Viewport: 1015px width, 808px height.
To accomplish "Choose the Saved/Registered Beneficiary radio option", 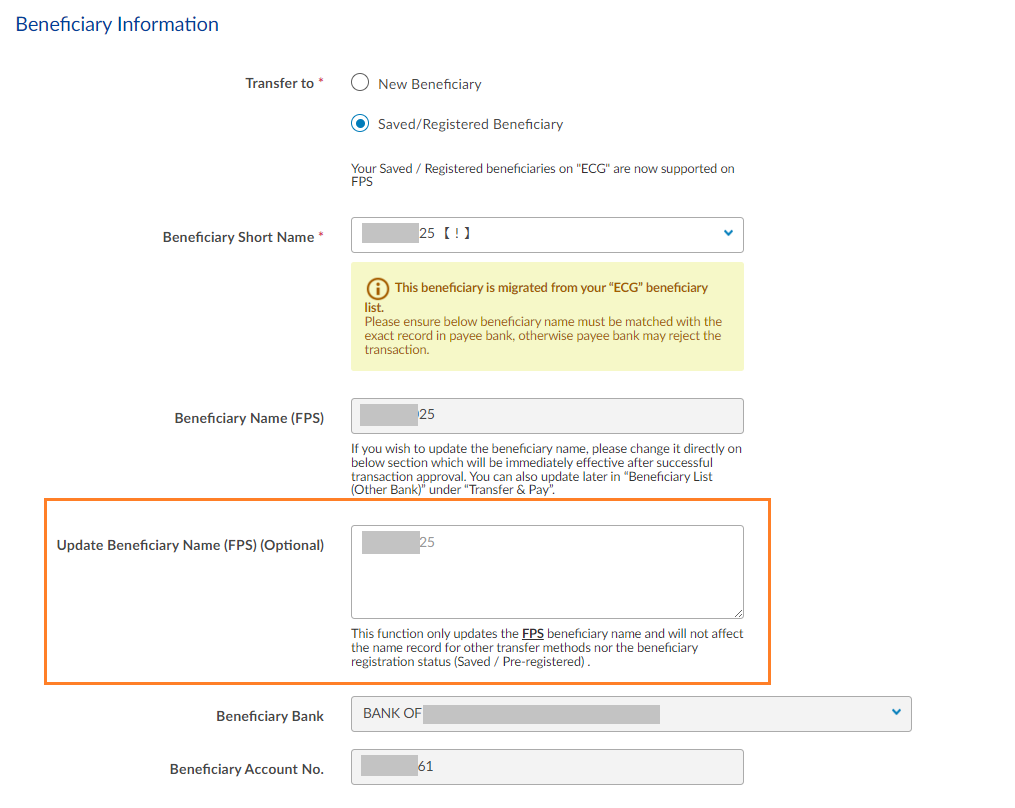I will coord(360,124).
